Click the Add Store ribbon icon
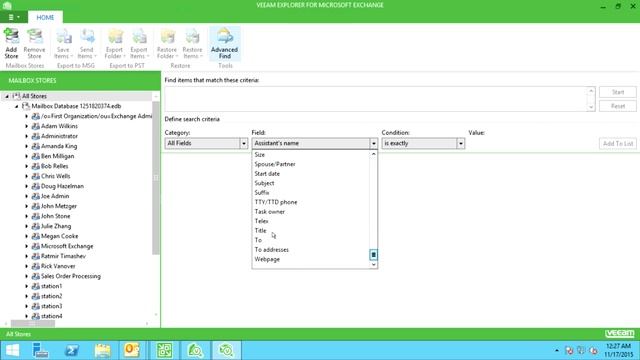 [x=11, y=43]
